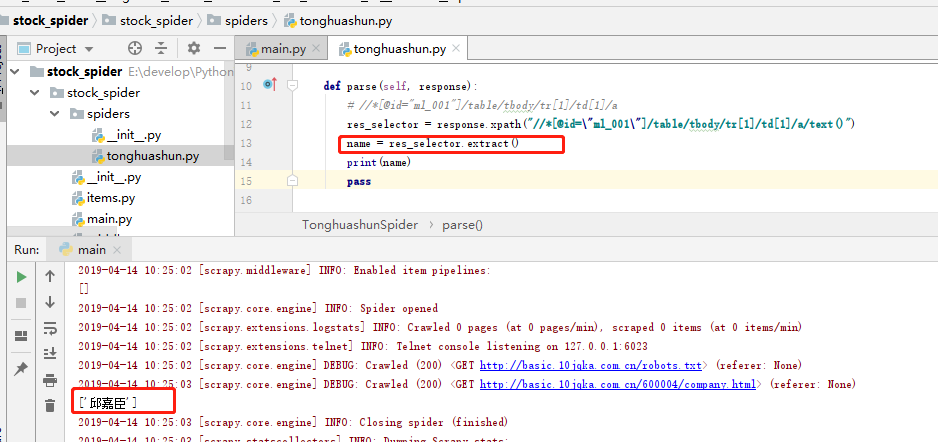Click line 13 name = res_selector.extract() code
Viewport: 938px width, 442px height.
tap(433, 144)
